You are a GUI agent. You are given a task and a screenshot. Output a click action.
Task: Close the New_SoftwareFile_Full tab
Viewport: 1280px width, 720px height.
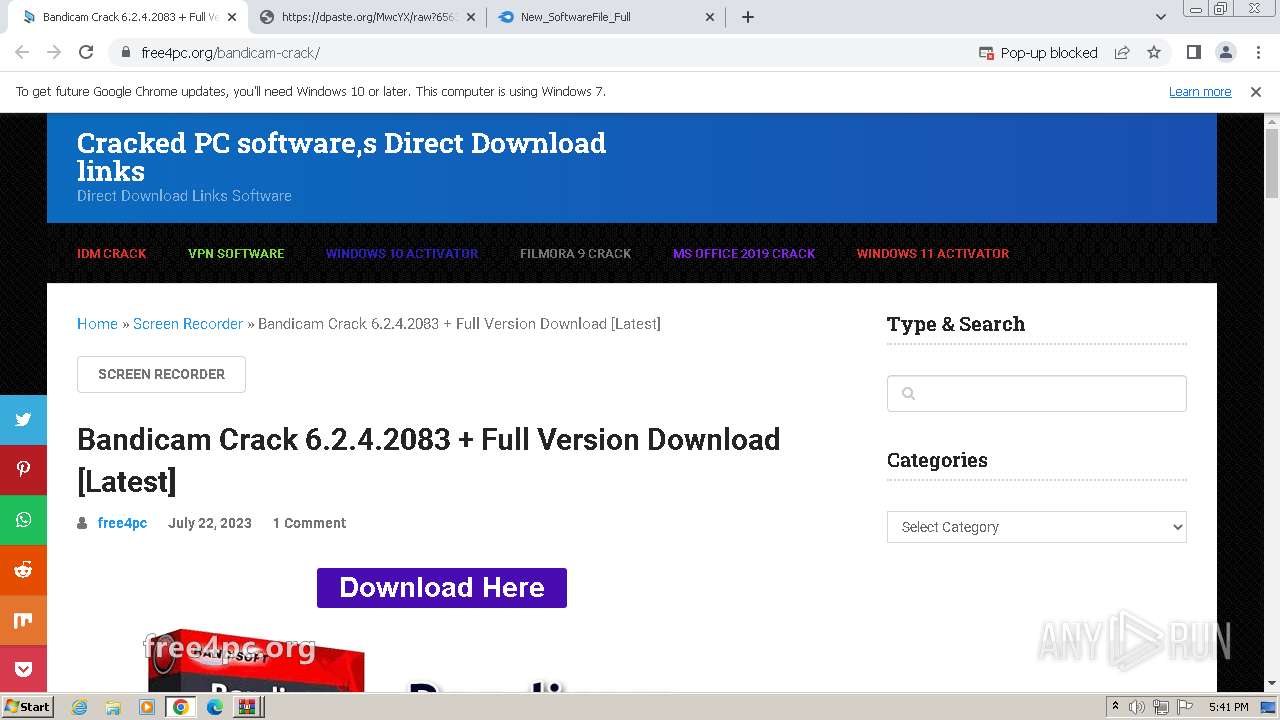click(710, 17)
